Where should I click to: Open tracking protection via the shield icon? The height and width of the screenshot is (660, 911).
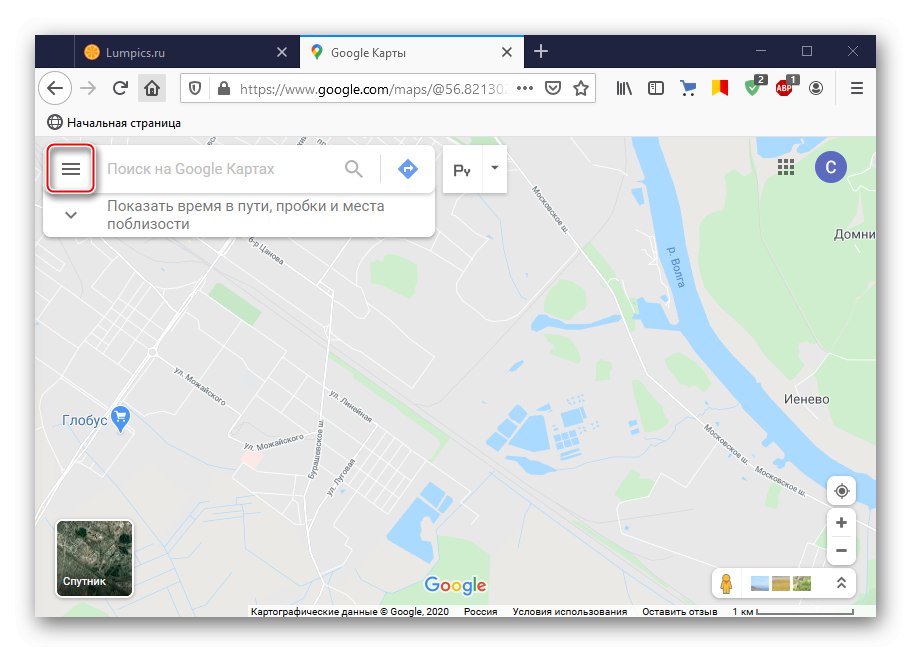coord(194,88)
